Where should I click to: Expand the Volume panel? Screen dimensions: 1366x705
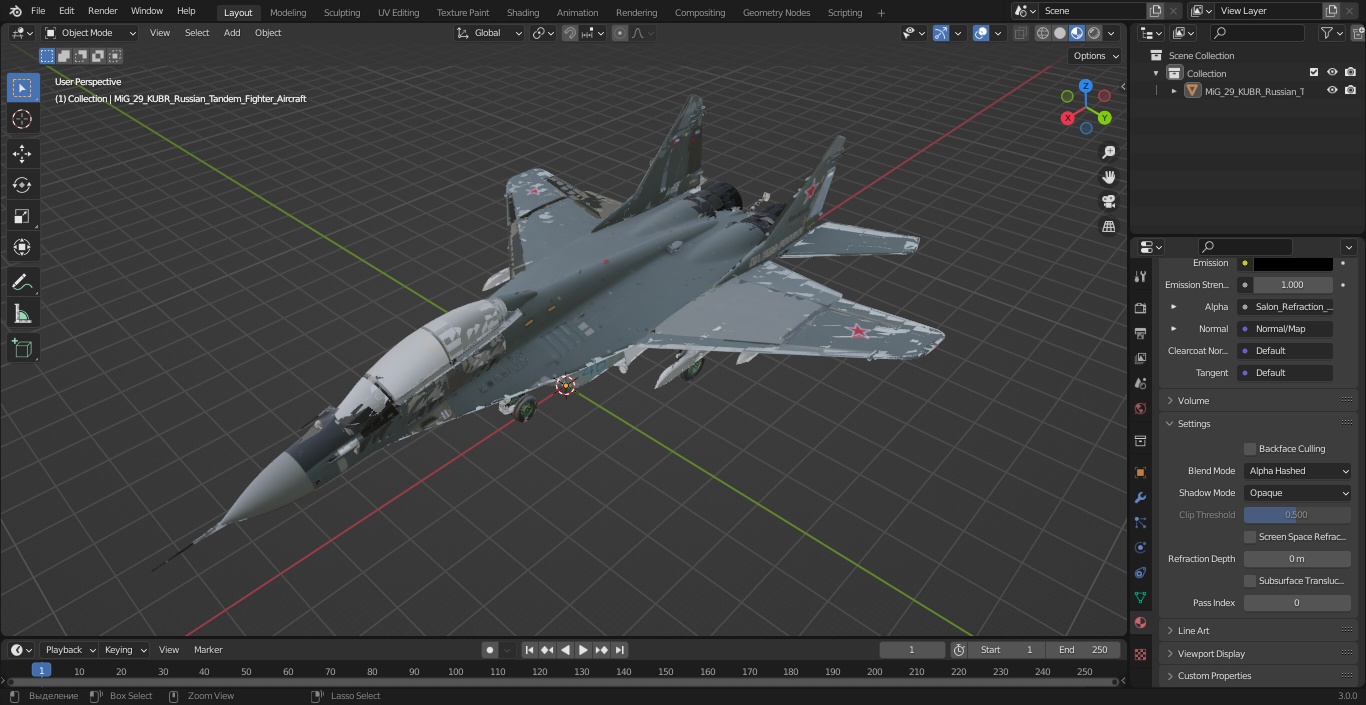[x=1193, y=401]
